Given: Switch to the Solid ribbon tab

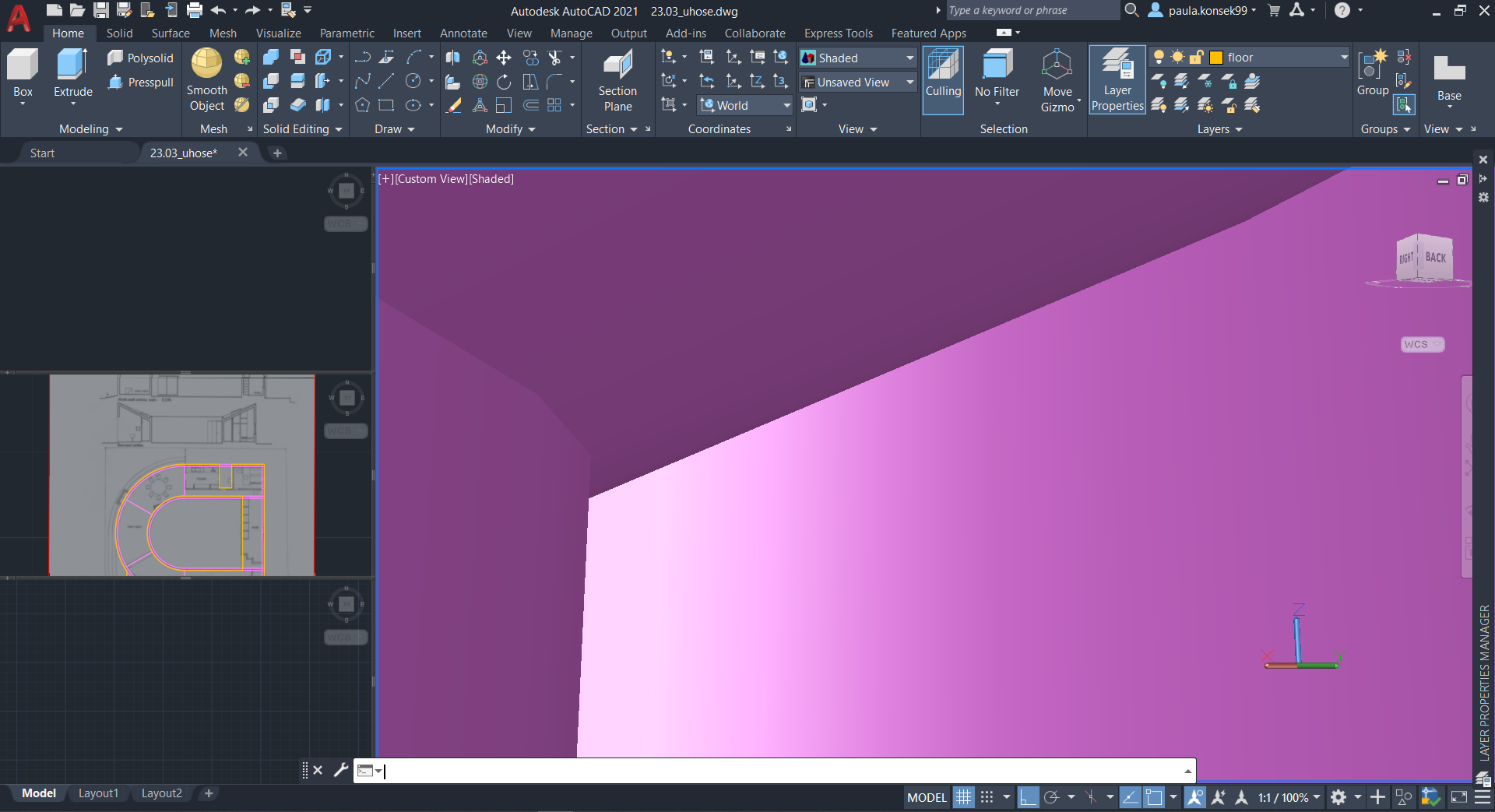Looking at the screenshot, I should [x=119, y=33].
